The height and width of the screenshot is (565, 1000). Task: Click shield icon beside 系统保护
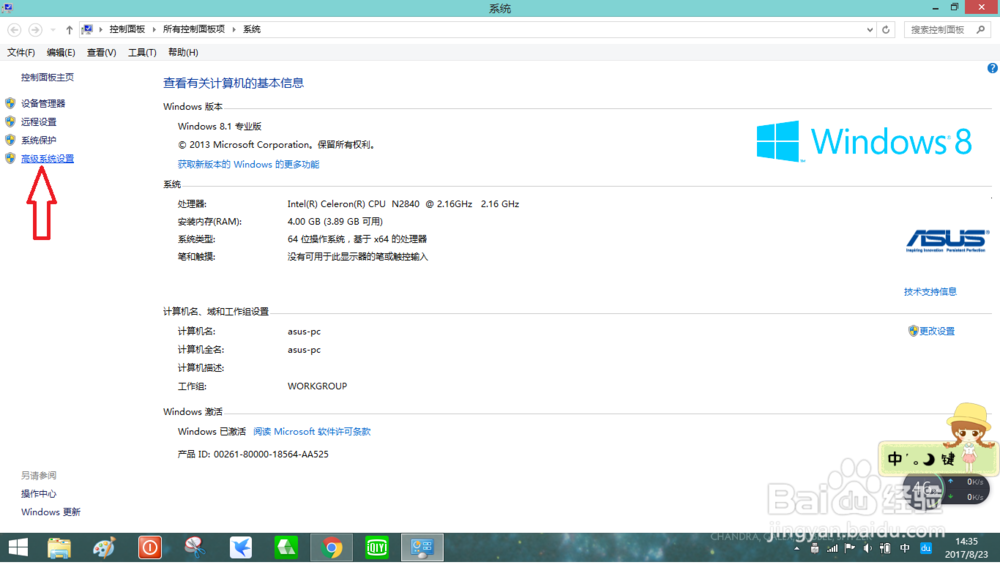coord(10,140)
